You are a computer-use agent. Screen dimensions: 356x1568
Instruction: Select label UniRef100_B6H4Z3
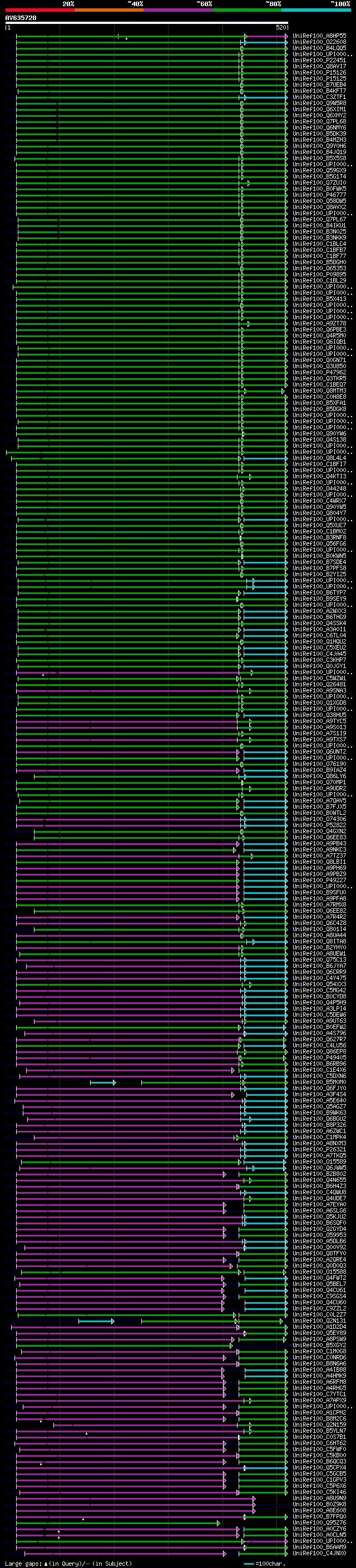pos(319,1186)
